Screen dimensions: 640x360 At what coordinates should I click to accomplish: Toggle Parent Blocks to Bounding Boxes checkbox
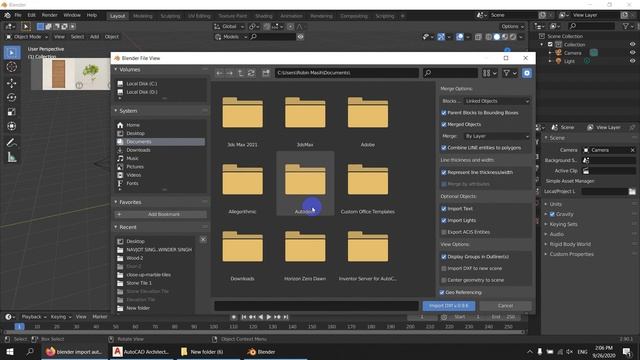pos(444,113)
